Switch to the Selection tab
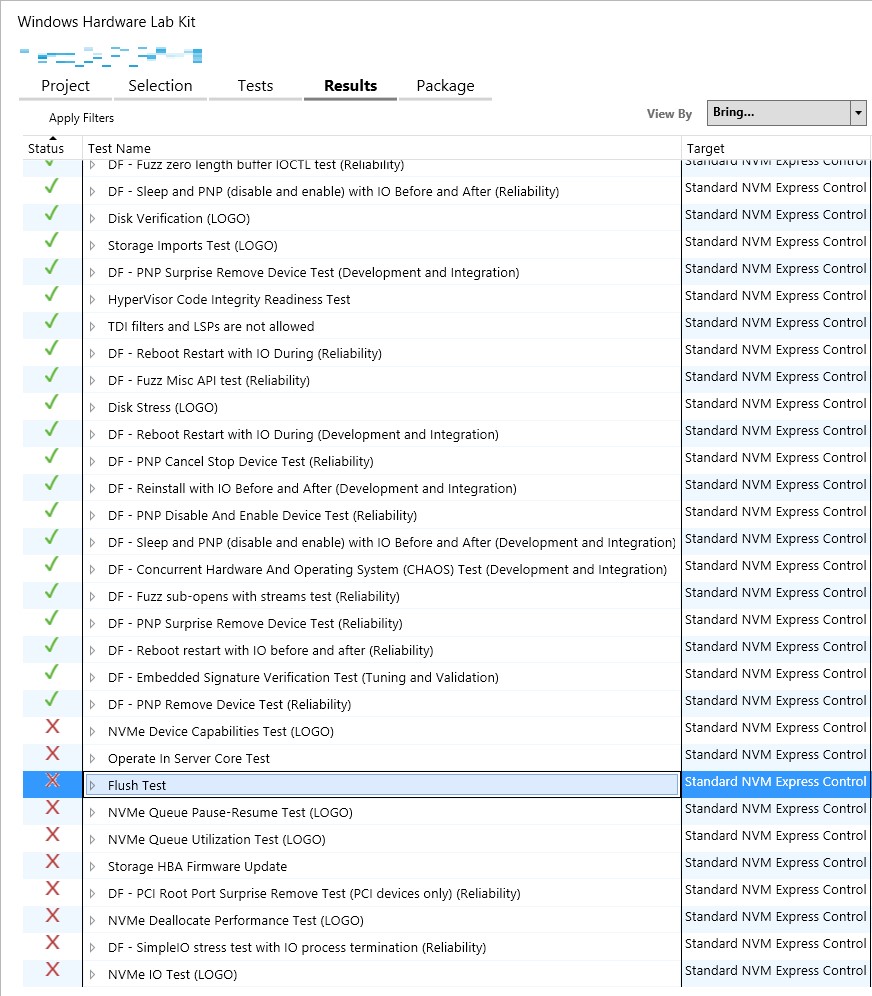Viewport: 872px width, 996px height. pos(160,86)
